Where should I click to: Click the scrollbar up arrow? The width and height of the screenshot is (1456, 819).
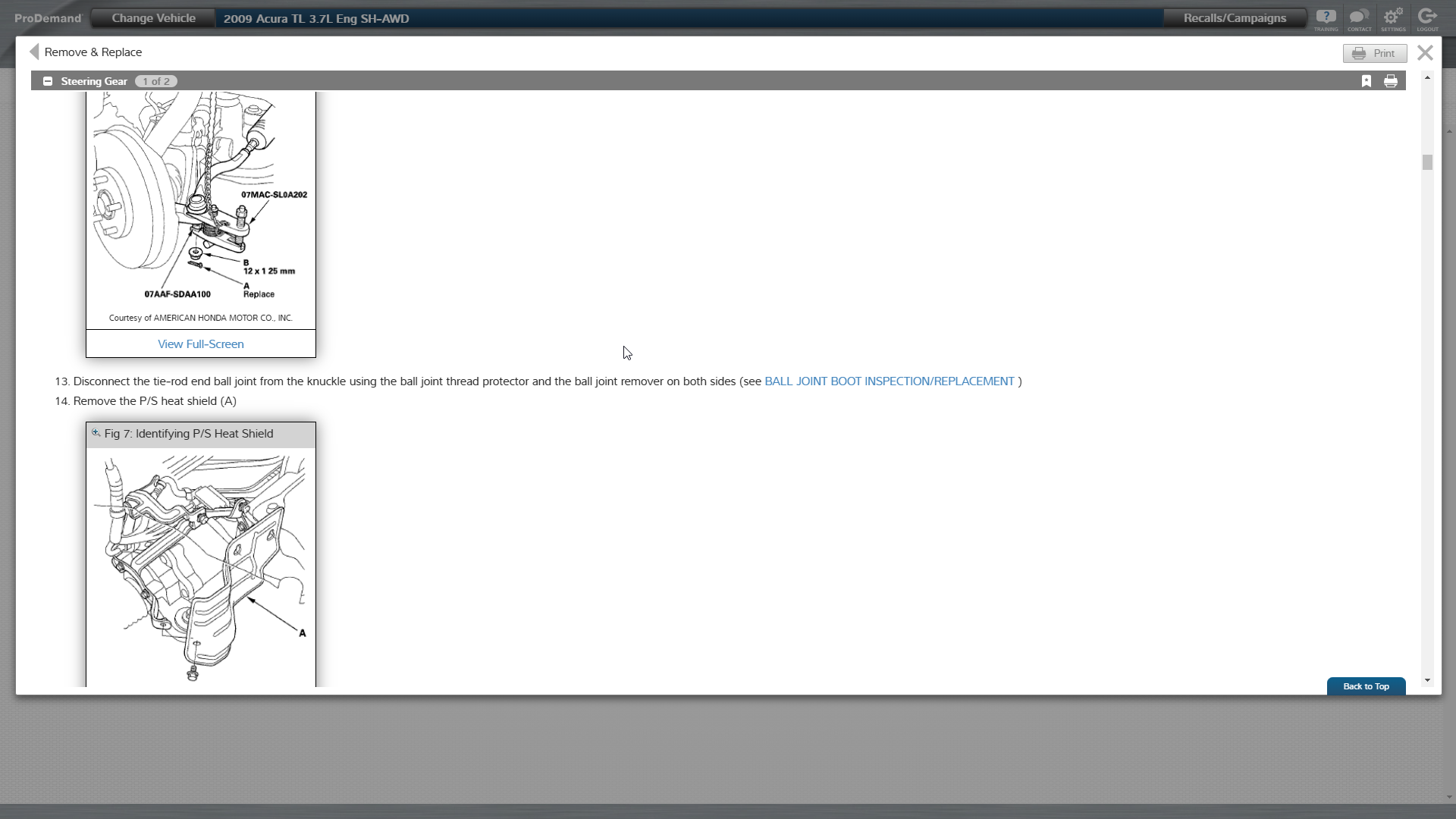pyautogui.click(x=1427, y=78)
